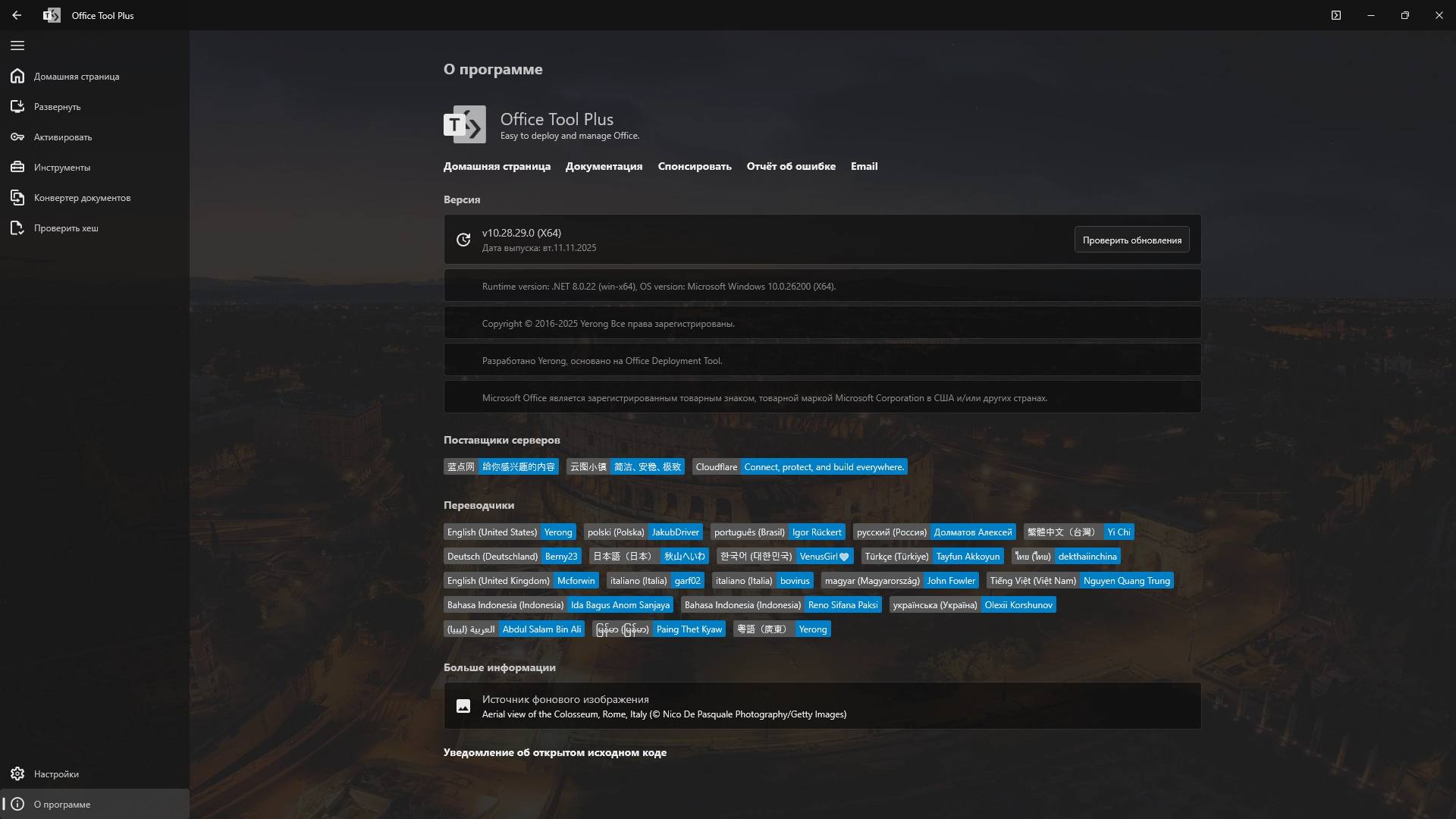Click the Источник фонового изображения image icon
This screenshot has width=1456, height=819.
[x=463, y=707]
